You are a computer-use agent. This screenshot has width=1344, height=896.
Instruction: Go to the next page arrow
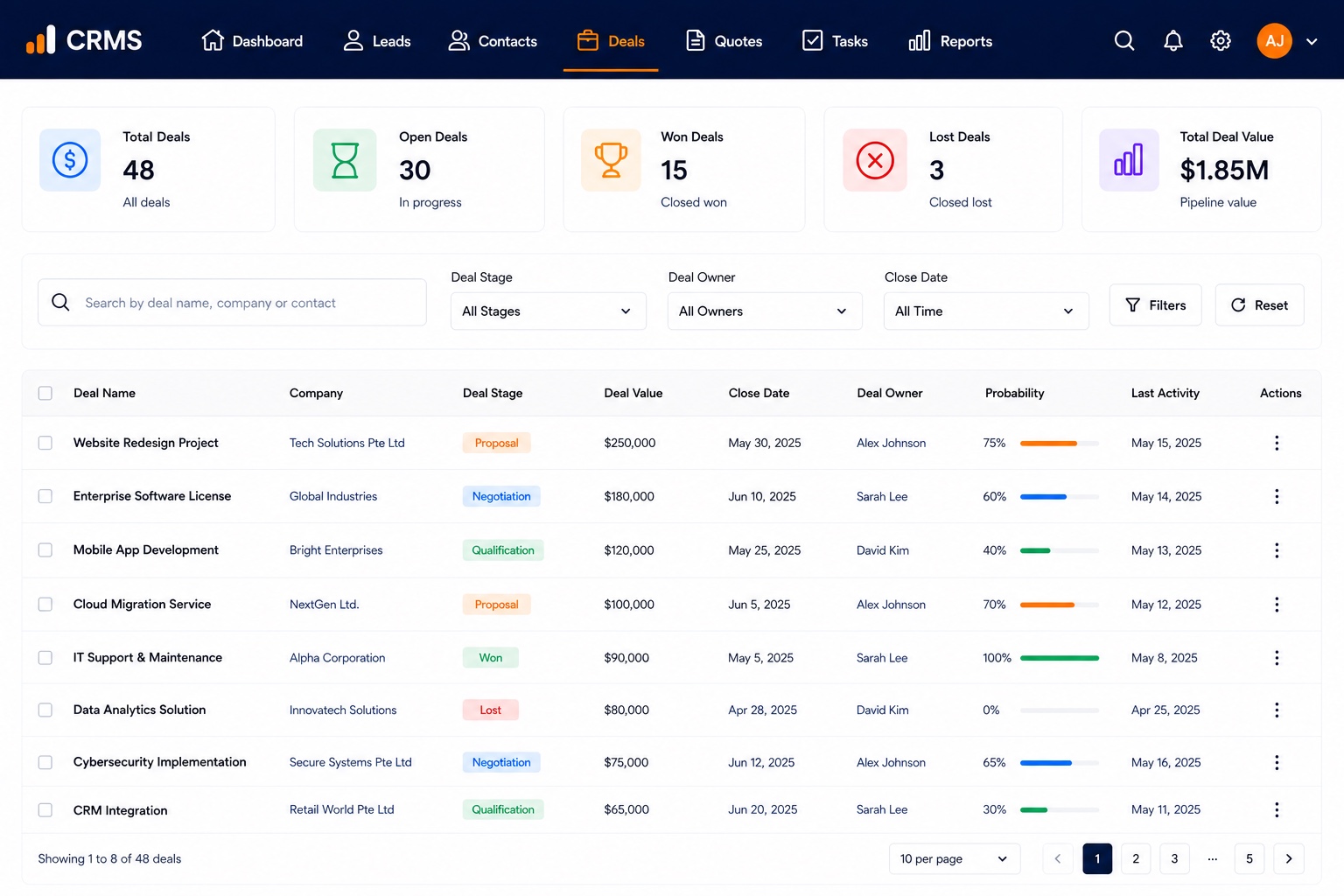point(1289,858)
